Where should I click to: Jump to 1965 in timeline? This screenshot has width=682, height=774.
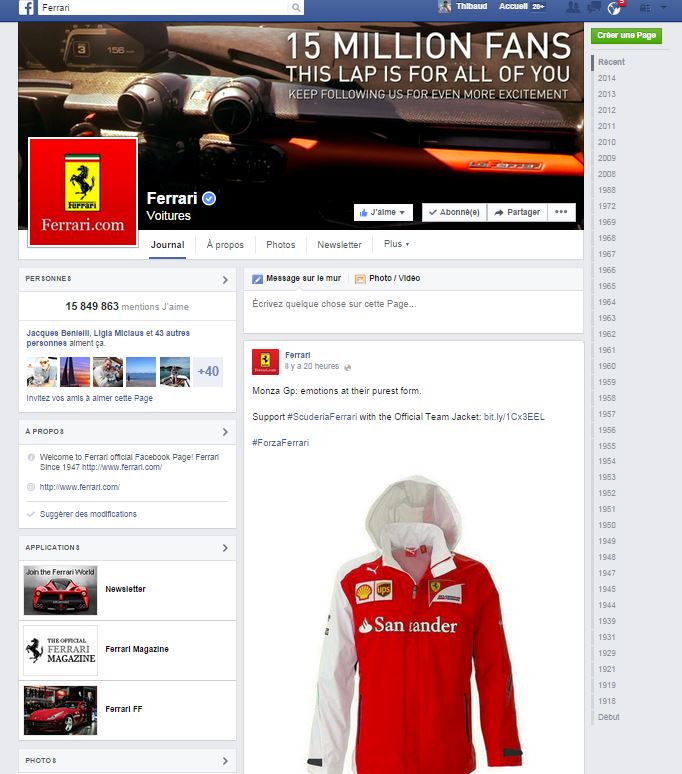coord(606,286)
